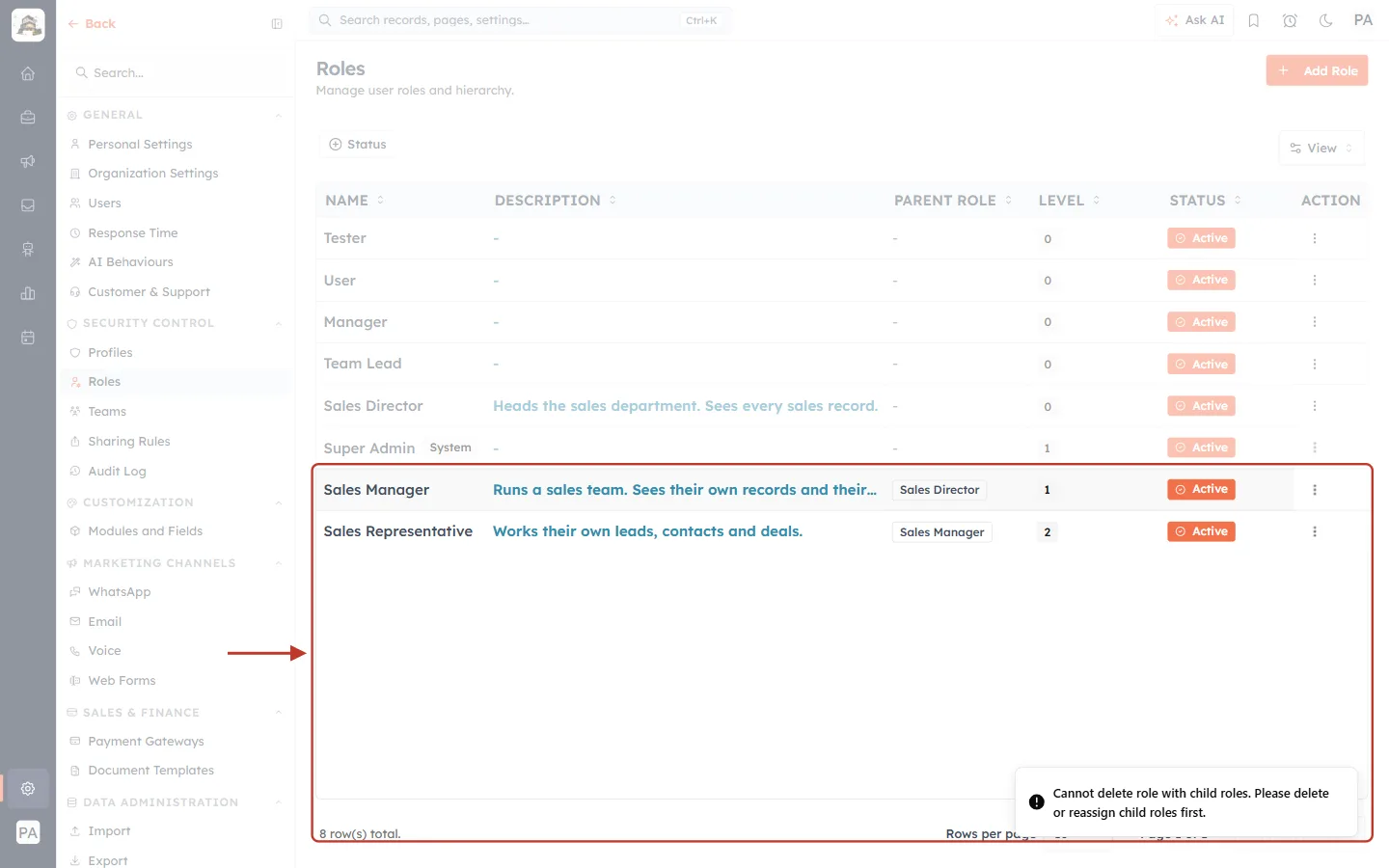The width and height of the screenshot is (1389, 868).
Task: Open the PA profile avatar in top bar
Action: pyautogui.click(x=1363, y=20)
